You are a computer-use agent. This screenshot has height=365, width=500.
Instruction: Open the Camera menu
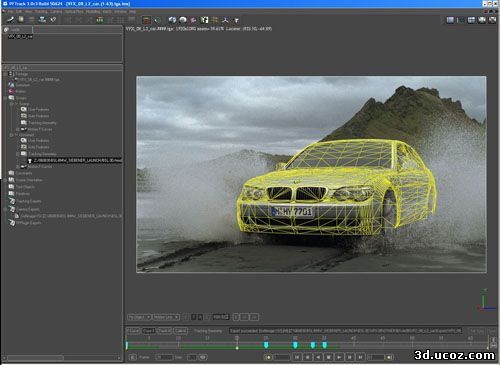(x=56, y=12)
